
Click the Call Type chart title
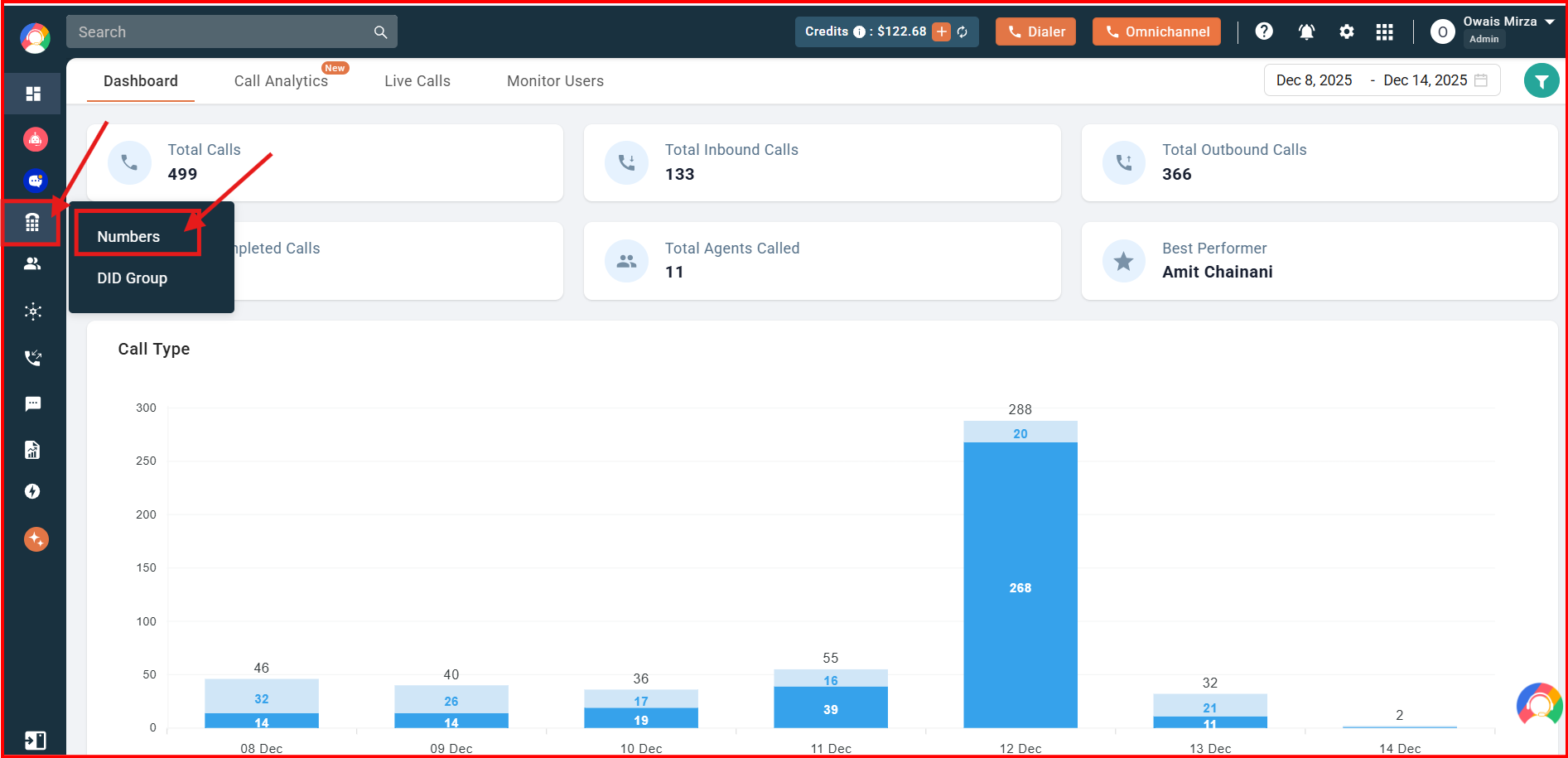154,349
